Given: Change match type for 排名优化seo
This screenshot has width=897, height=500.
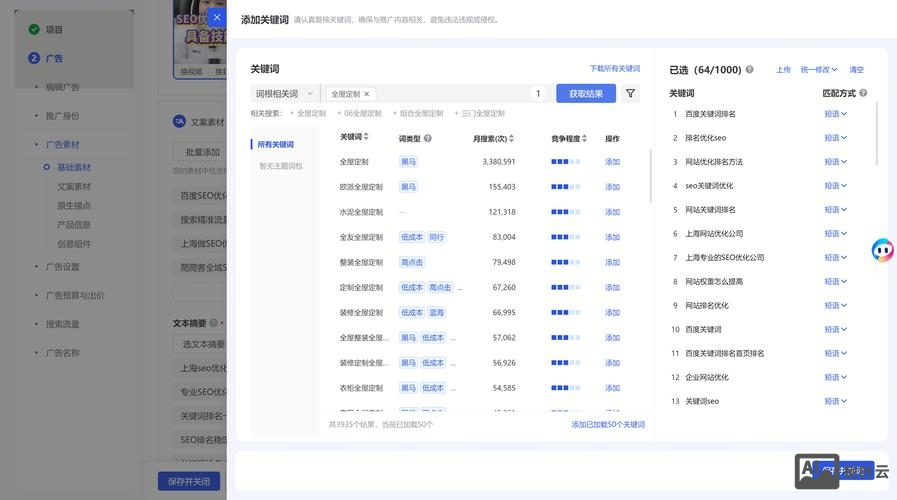Looking at the screenshot, I should pyautogui.click(x=835, y=138).
